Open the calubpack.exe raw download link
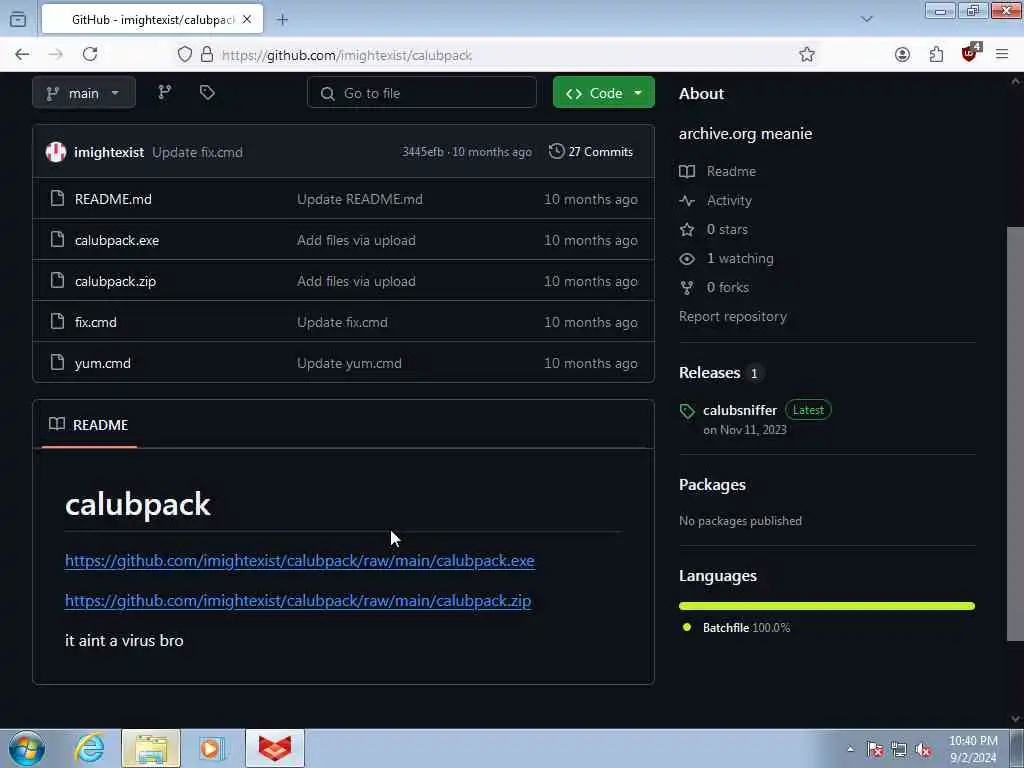The image size is (1024, 768). [x=300, y=560]
